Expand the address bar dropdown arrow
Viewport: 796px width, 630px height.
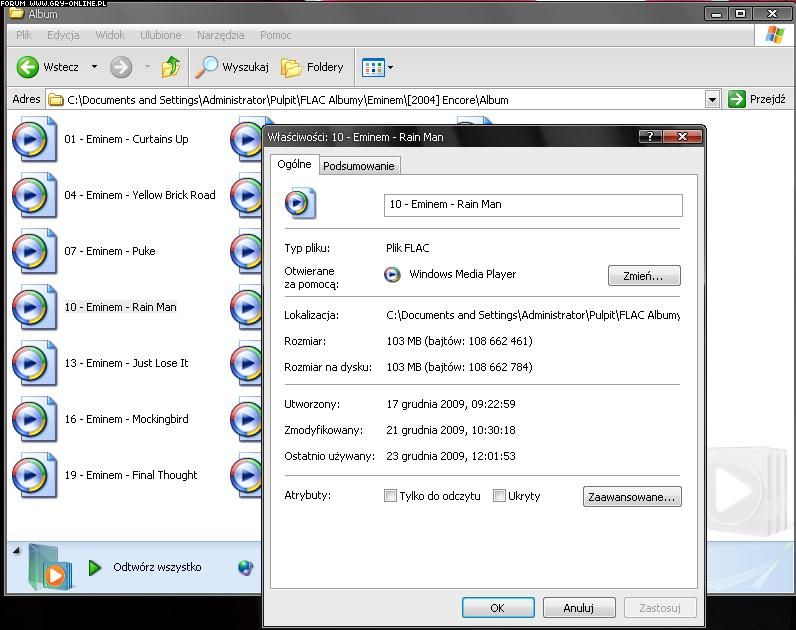point(712,99)
